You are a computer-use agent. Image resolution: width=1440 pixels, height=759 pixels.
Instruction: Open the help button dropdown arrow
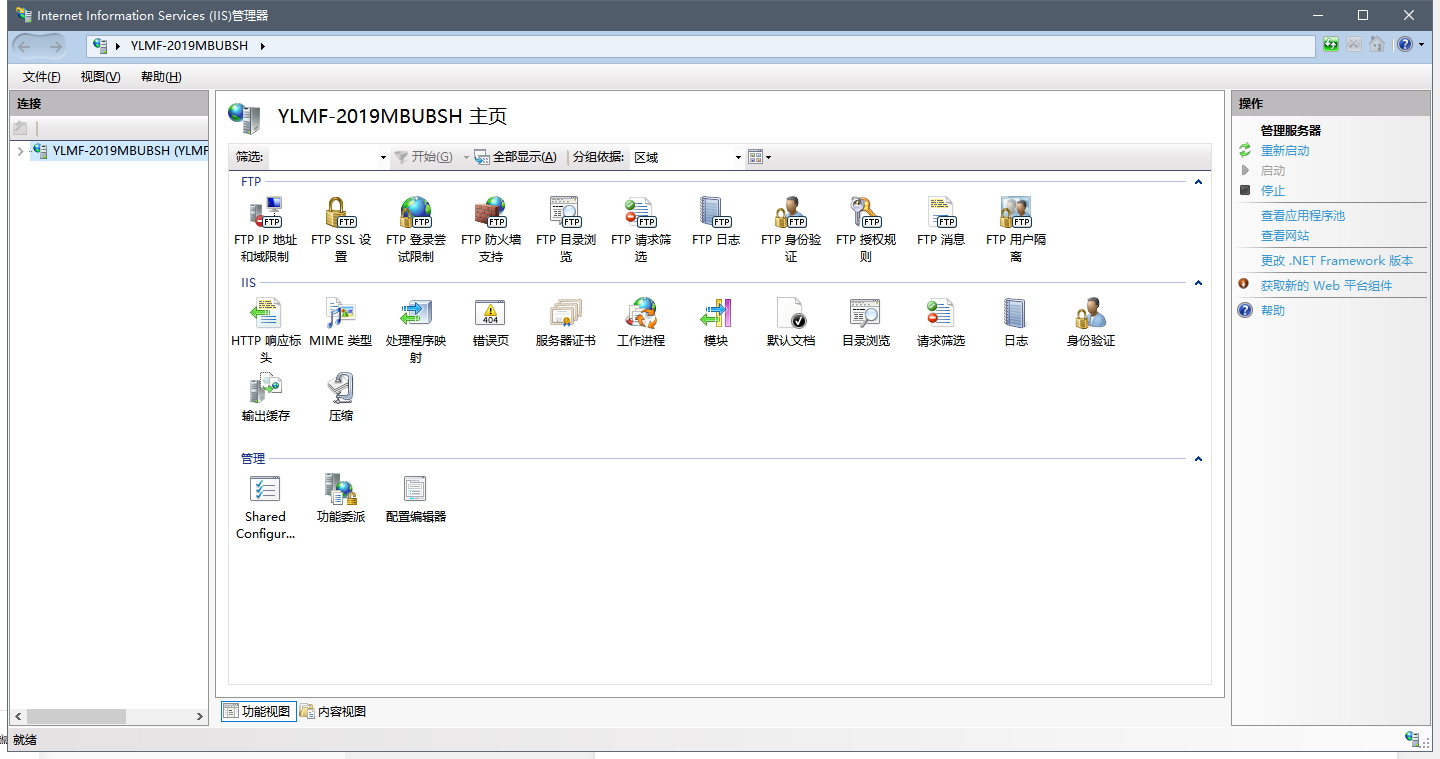pos(1421,45)
